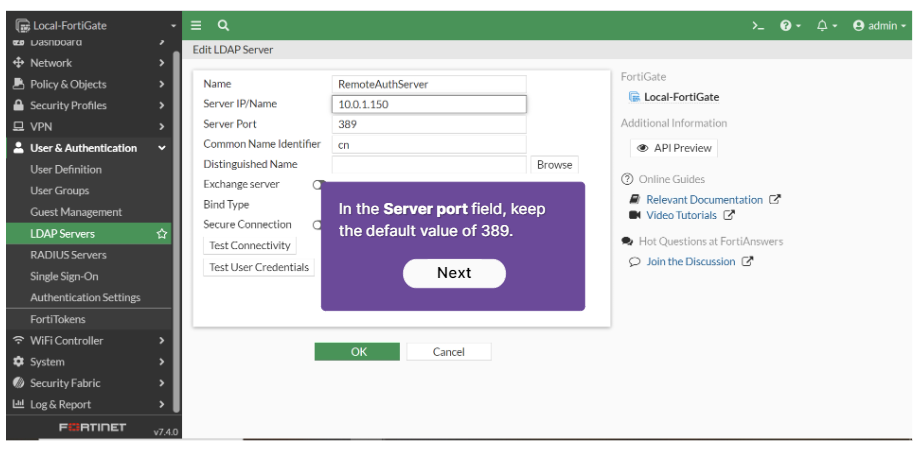Click the Security Profiles lock icon

pyautogui.click(x=18, y=106)
